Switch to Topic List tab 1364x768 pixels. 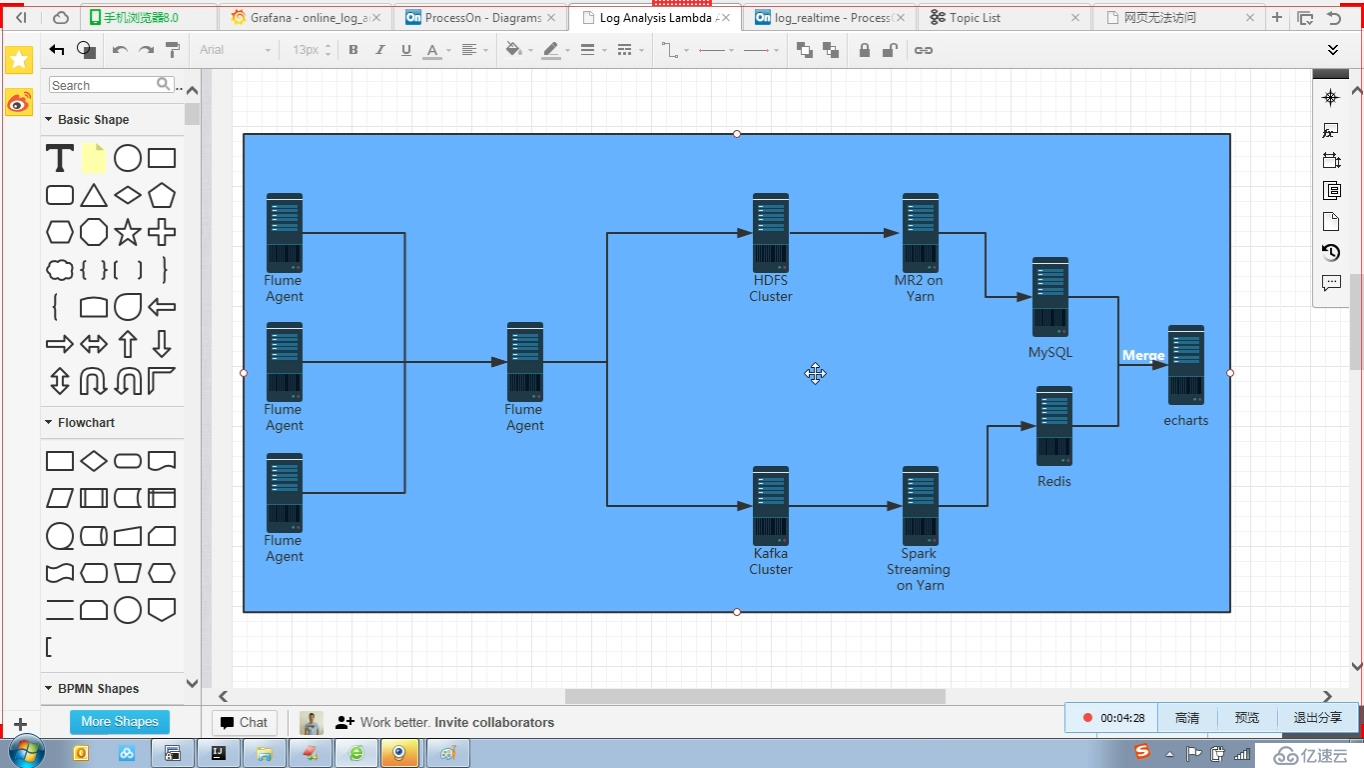(1004, 17)
